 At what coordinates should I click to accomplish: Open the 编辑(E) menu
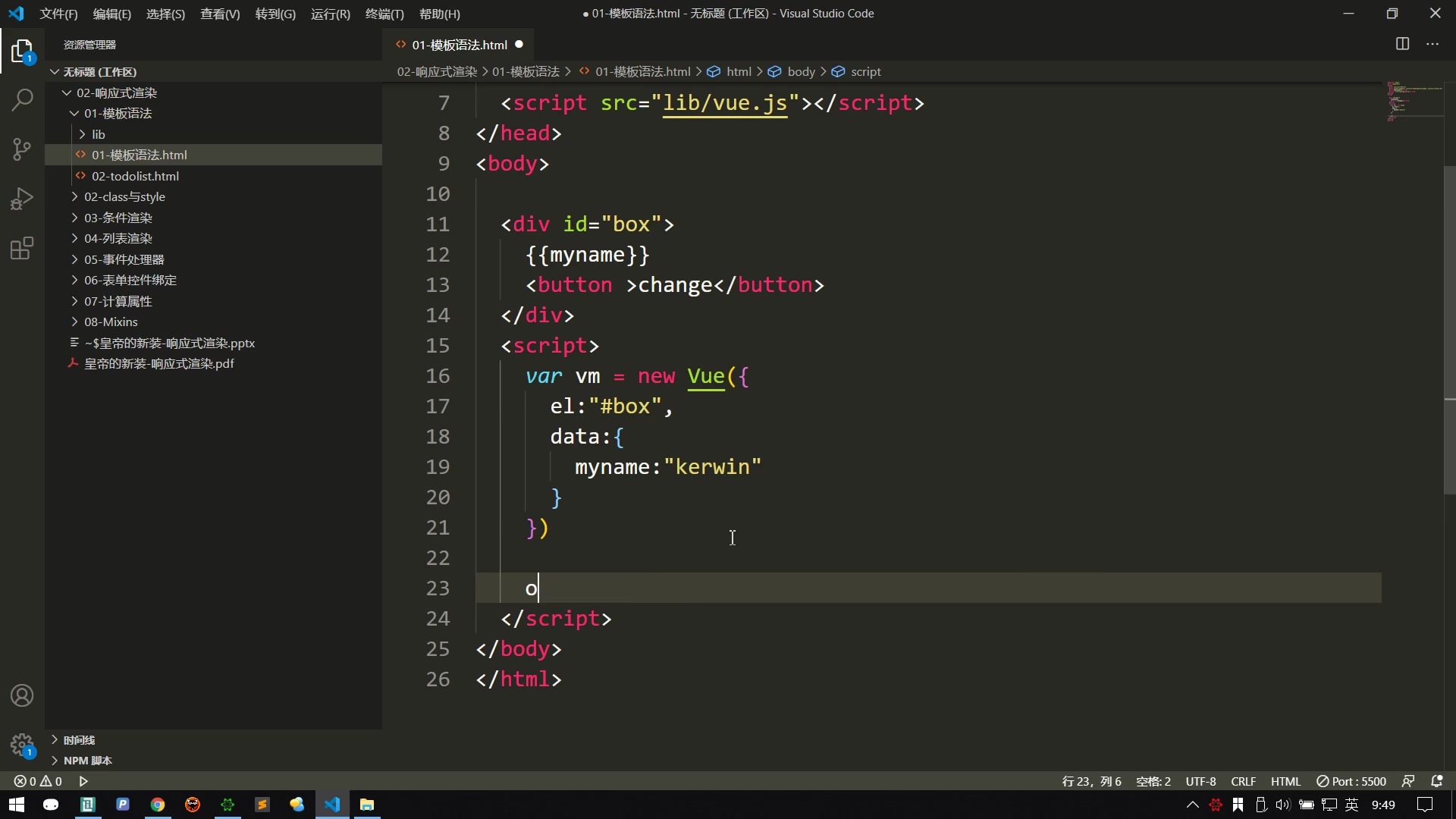[x=112, y=14]
